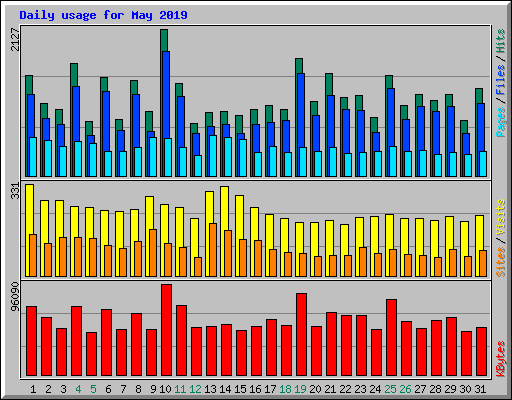Click the 'Hits' legend label
Viewport: 512px width, 400px height.
pyautogui.click(x=501, y=41)
